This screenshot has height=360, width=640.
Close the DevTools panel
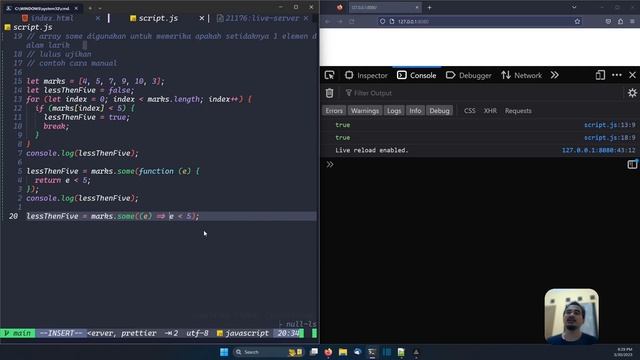[632, 75]
